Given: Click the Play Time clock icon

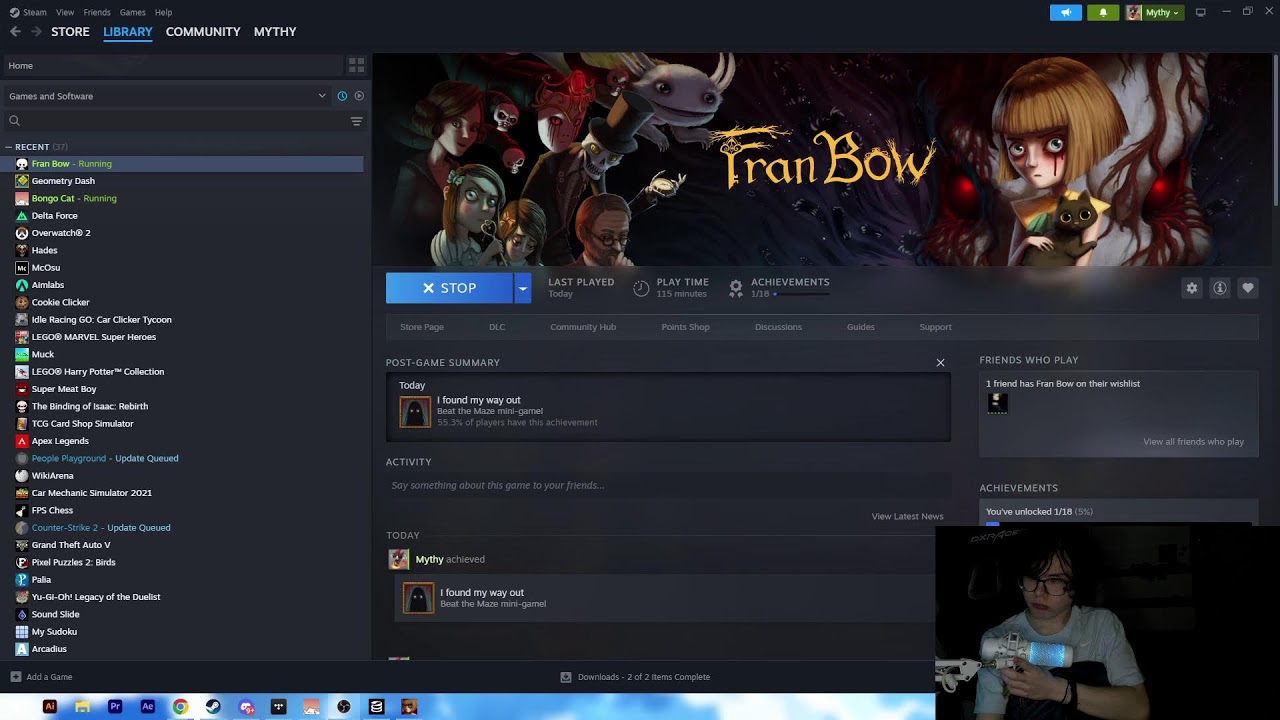Looking at the screenshot, I should (x=641, y=288).
